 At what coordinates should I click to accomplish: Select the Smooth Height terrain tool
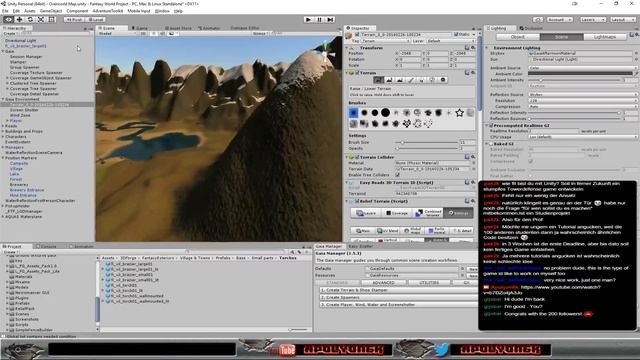click(x=400, y=80)
